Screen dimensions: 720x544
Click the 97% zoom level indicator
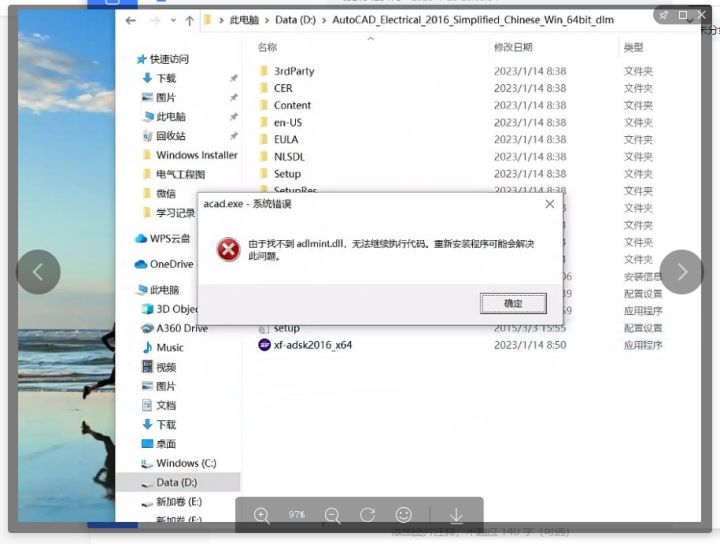tap(297, 515)
